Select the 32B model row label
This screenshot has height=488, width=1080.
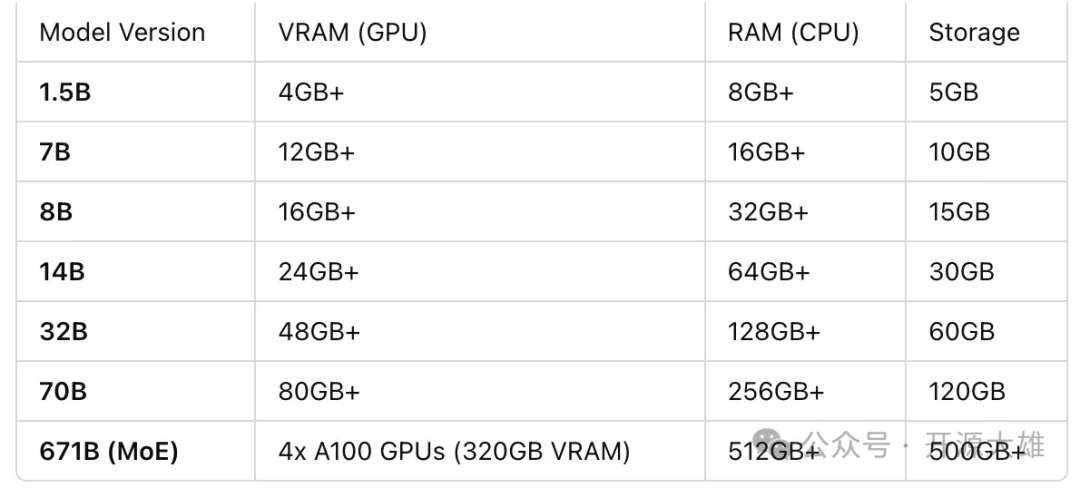(x=63, y=331)
